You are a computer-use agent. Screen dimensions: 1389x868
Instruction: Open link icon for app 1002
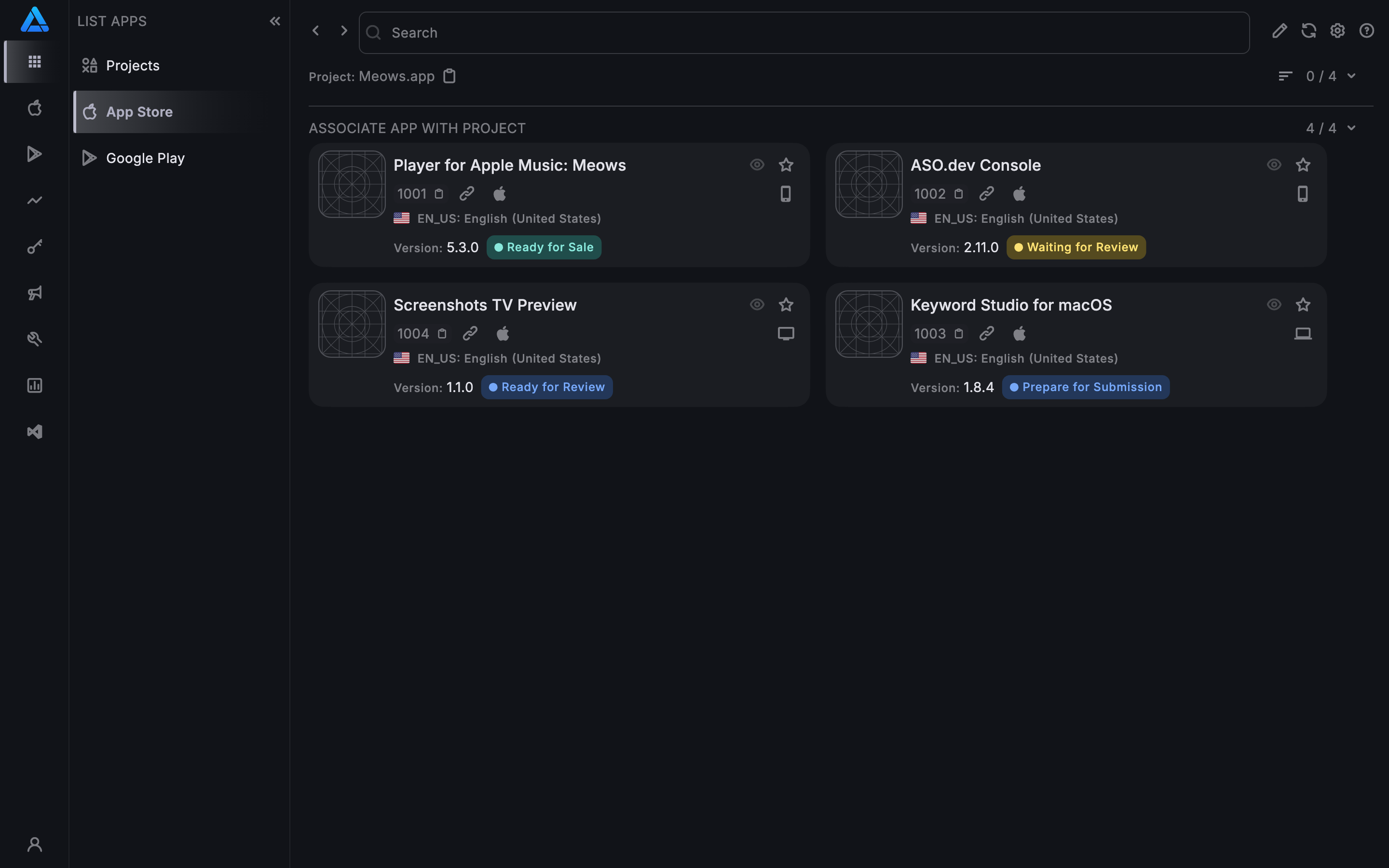point(987,193)
